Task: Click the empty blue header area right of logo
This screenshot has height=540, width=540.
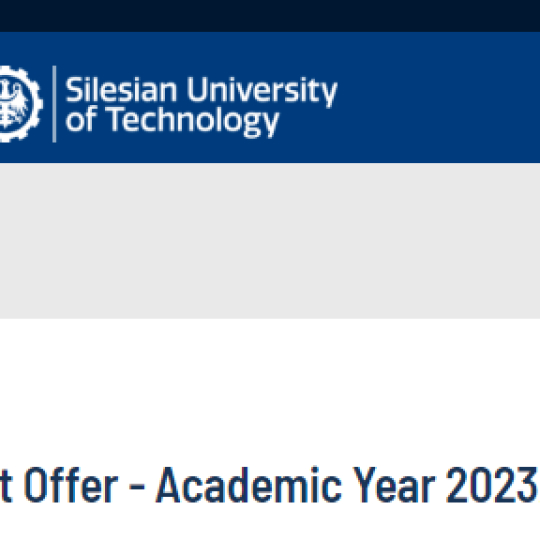Action: (x=439, y=97)
